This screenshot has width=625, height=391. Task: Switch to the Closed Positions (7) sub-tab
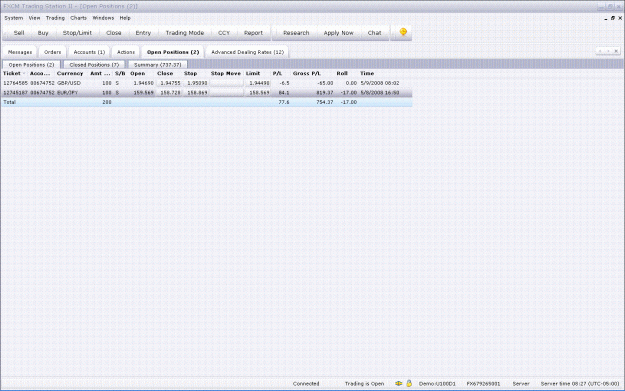(94, 65)
